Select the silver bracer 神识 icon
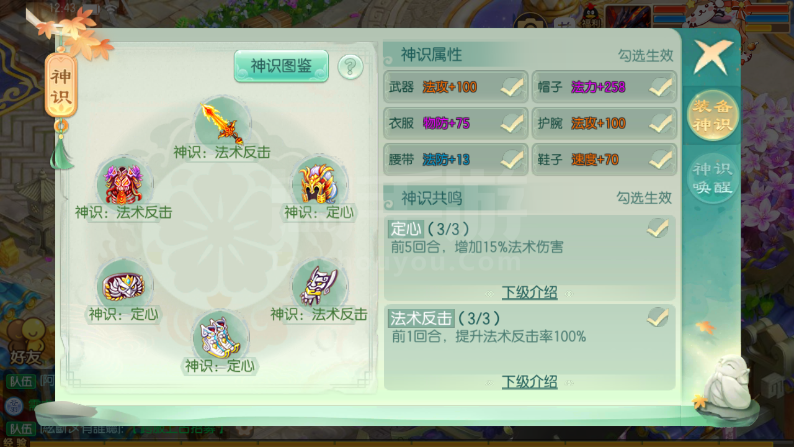Image resolution: width=794 pixels, height=447 pixels. (320, 285)
